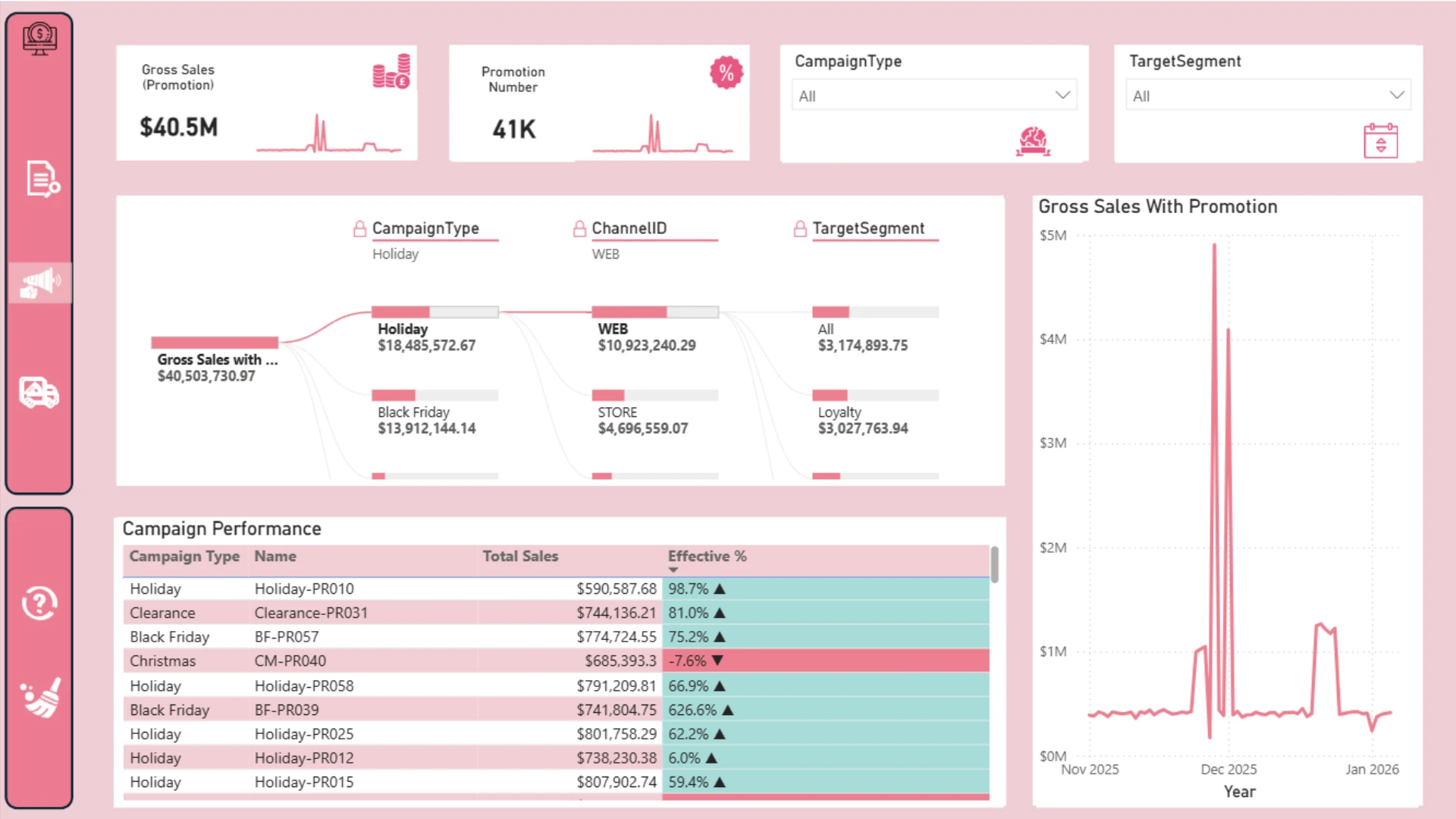Click the percent badge on Promotion Number

[x=726, y=73]
